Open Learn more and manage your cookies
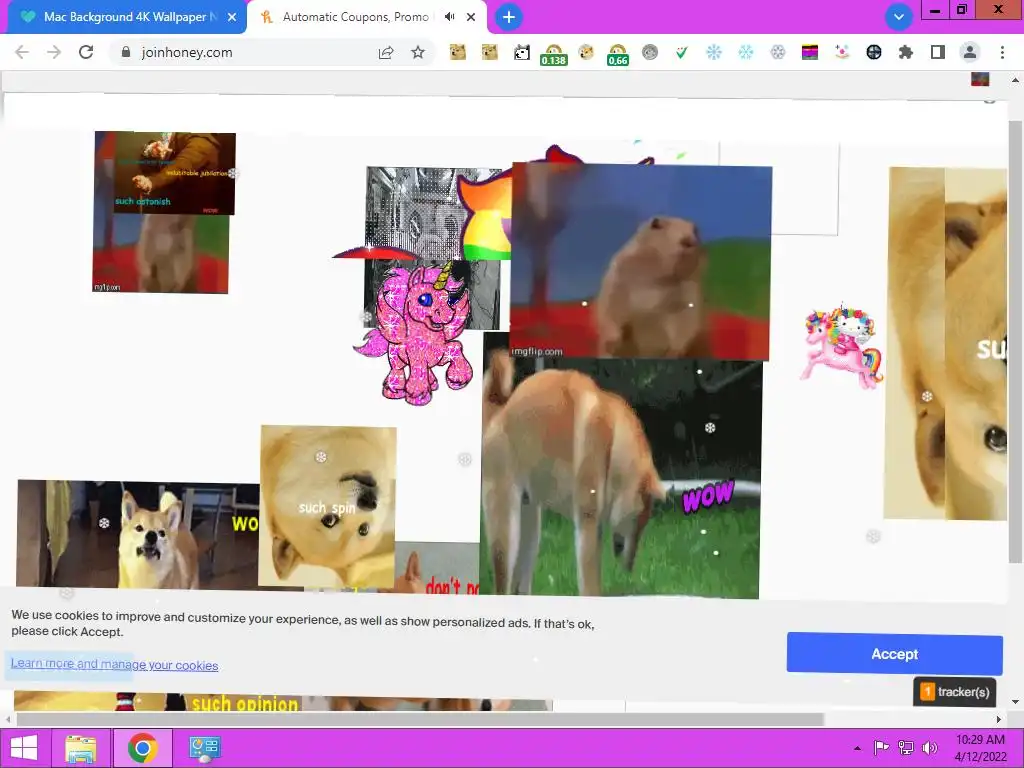 (114, 664)
